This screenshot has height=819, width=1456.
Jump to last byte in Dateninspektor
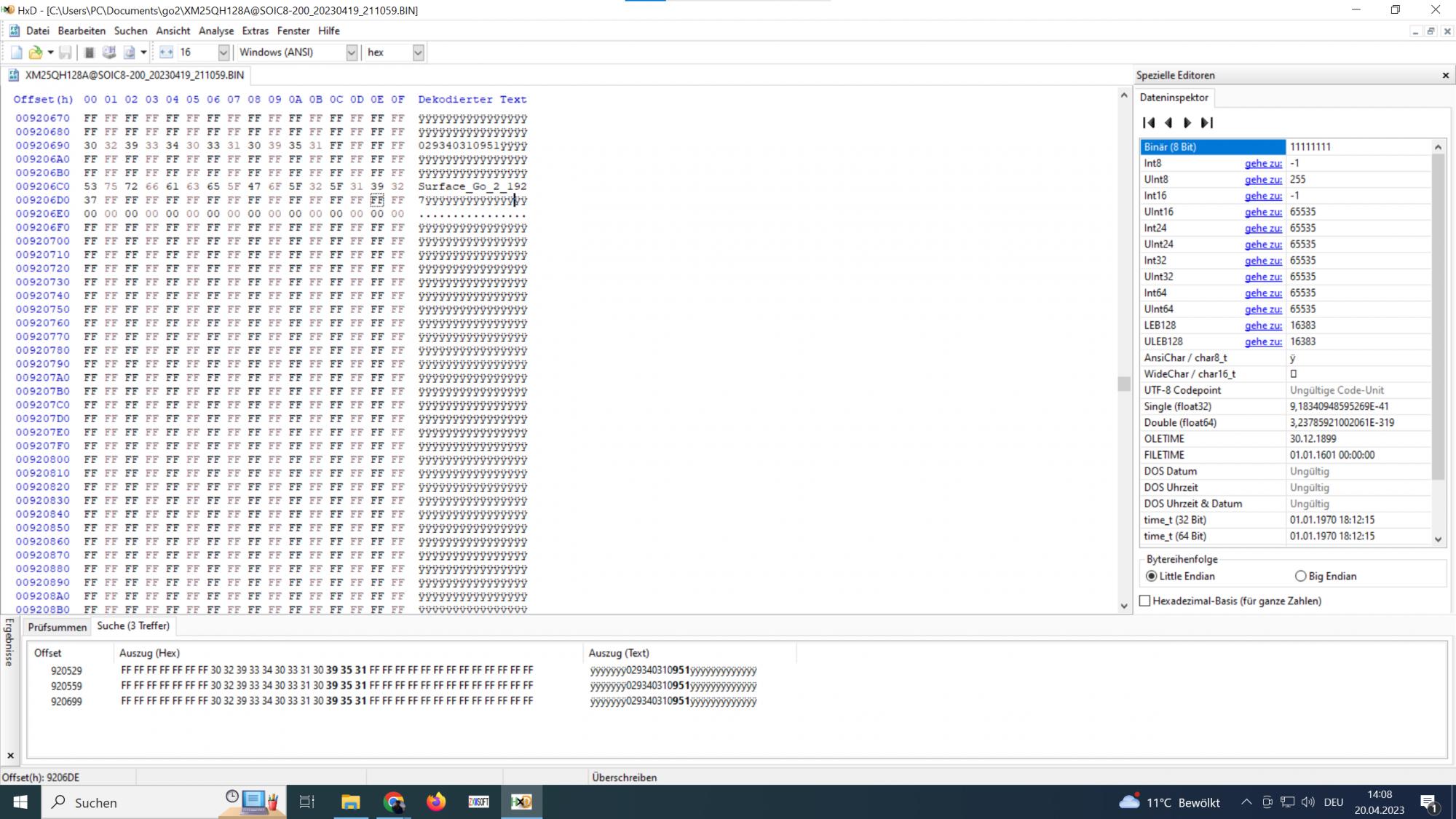1207,123
